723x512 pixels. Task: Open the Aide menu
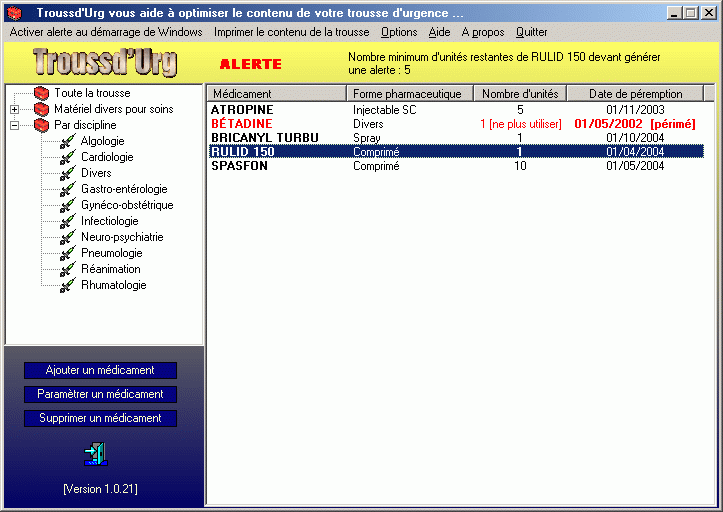[439, 32]
